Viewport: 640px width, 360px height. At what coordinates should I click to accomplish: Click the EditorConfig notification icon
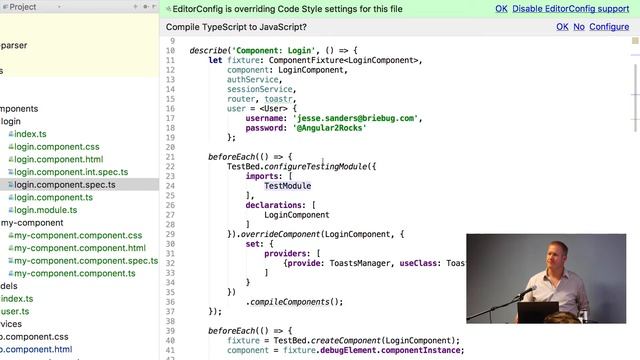169,9
